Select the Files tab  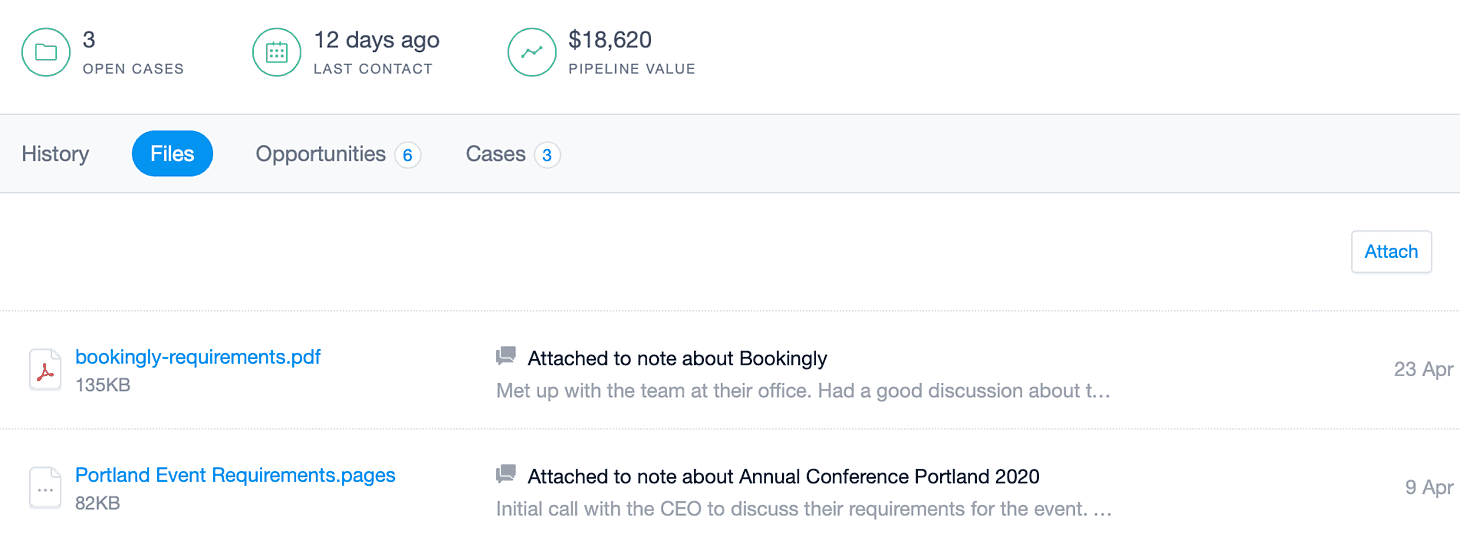(172, 154)
